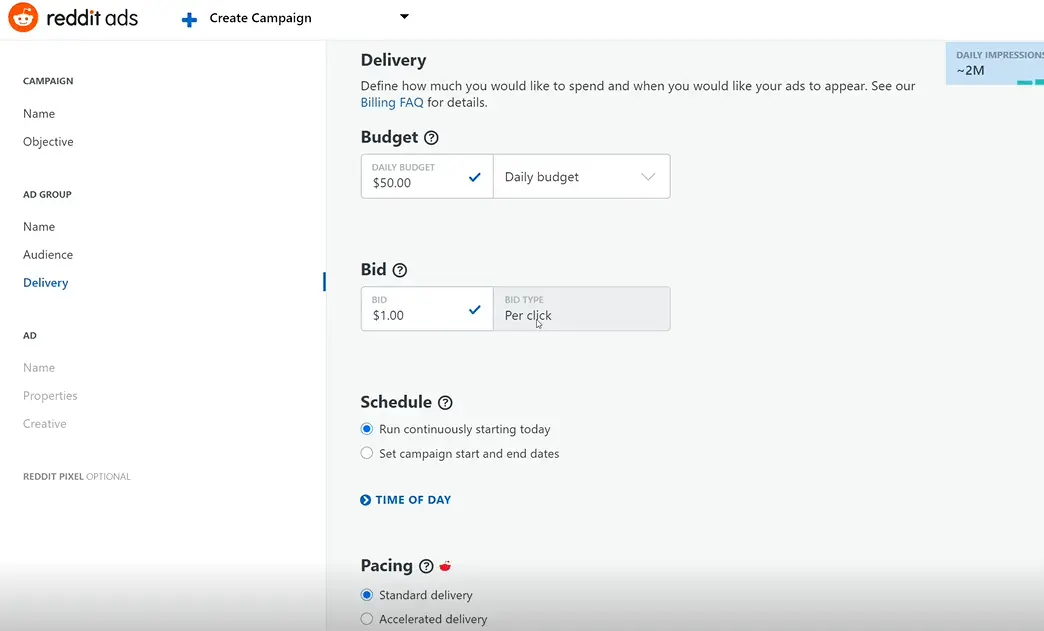Click the Daily Impressions estimate bar
This screenshot has width=1044, height=631.
coord(994,63)
